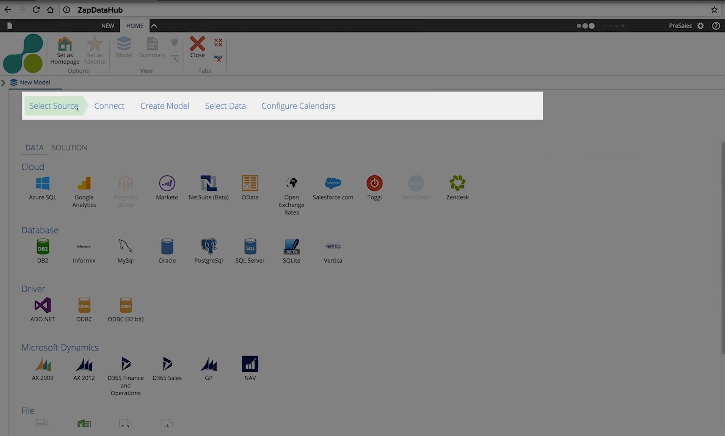
Task: Choose the Toggl data source
Action: click(x=375, y=188)
